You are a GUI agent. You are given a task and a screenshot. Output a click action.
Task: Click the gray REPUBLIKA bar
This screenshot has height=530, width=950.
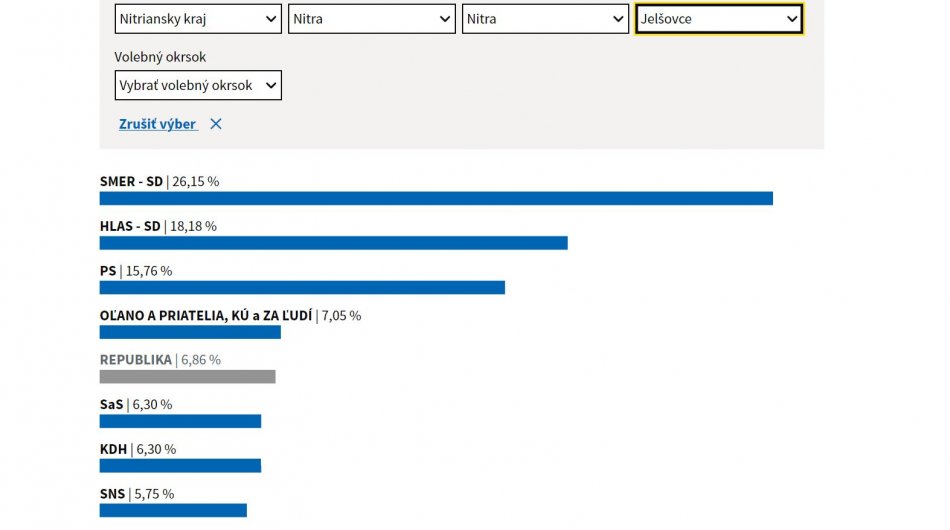[187, 377]
